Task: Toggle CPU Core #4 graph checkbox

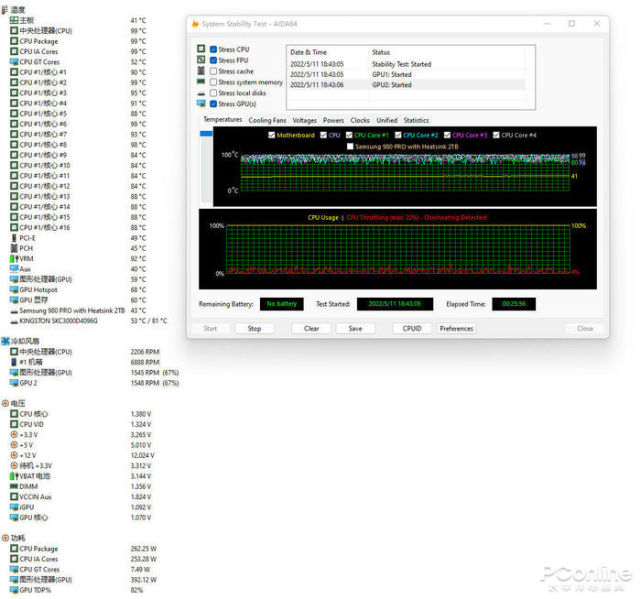Action: [x=496, y=135]
